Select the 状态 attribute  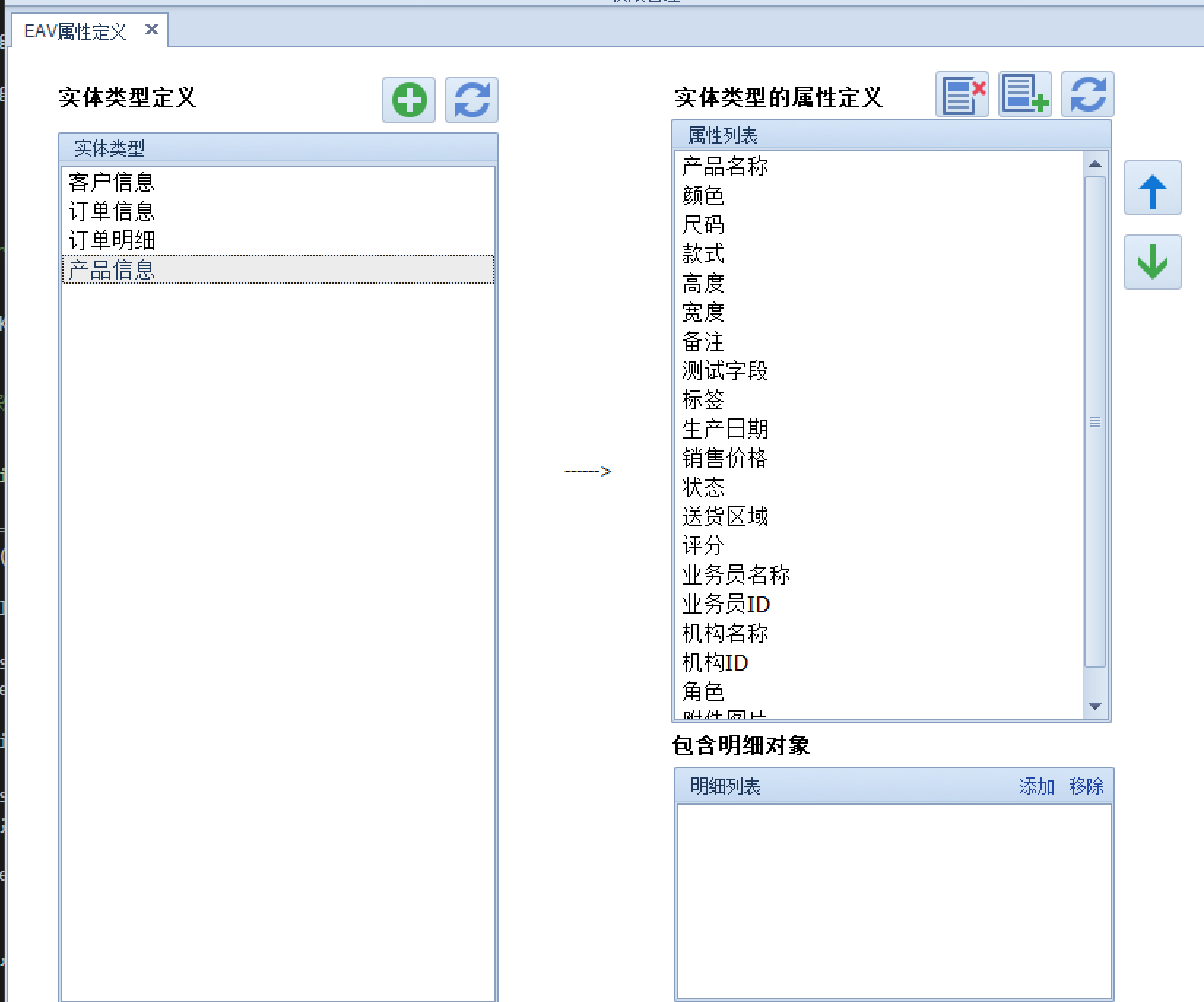(879, 487)
